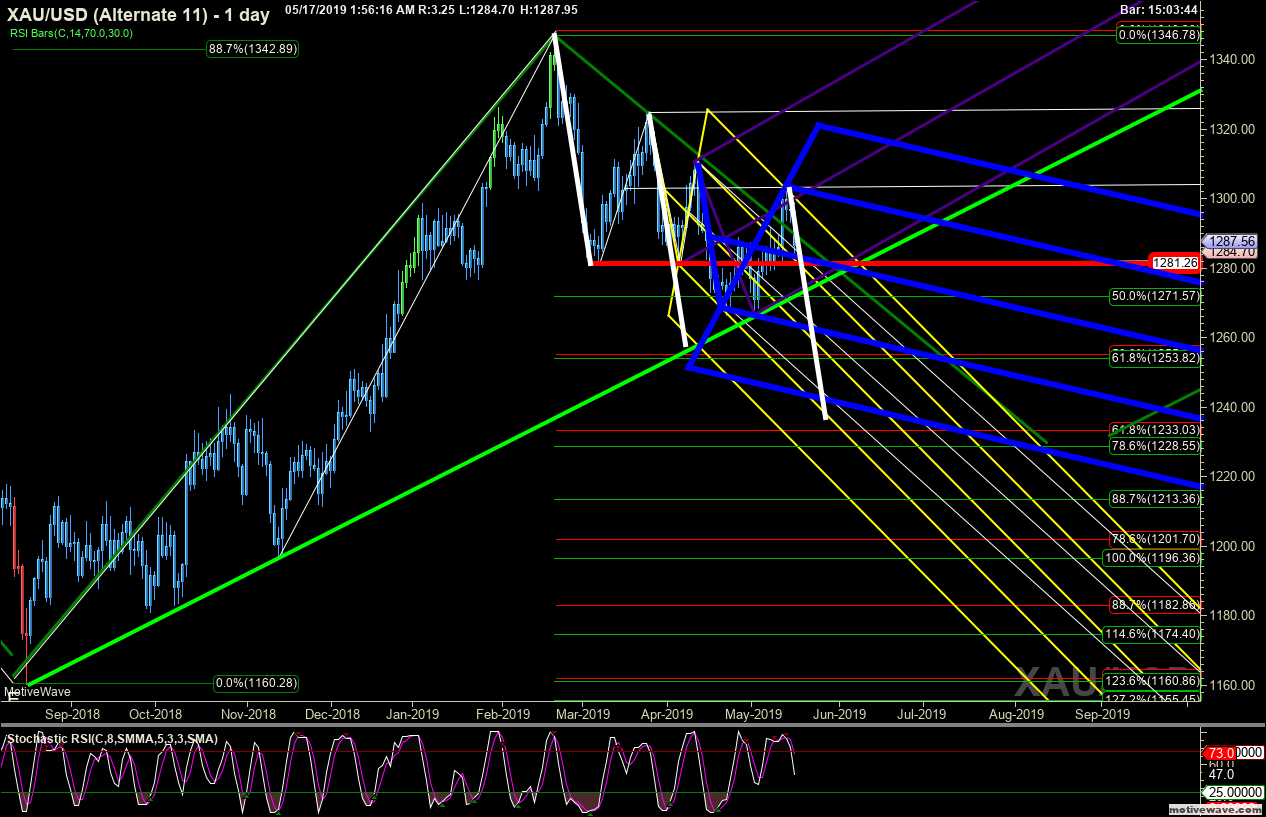Click Oct-2018 on the time axis
This screenshot has width=1266, height=817.
pyautogui.click(x=155, y=714)
